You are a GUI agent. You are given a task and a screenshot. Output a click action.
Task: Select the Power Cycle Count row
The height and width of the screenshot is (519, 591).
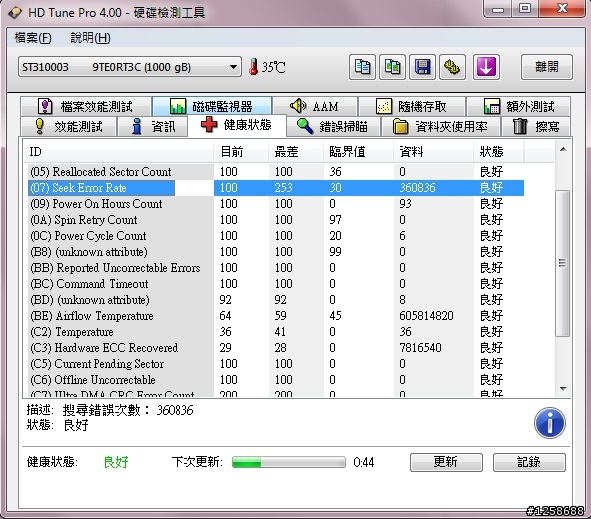(275, 236)
